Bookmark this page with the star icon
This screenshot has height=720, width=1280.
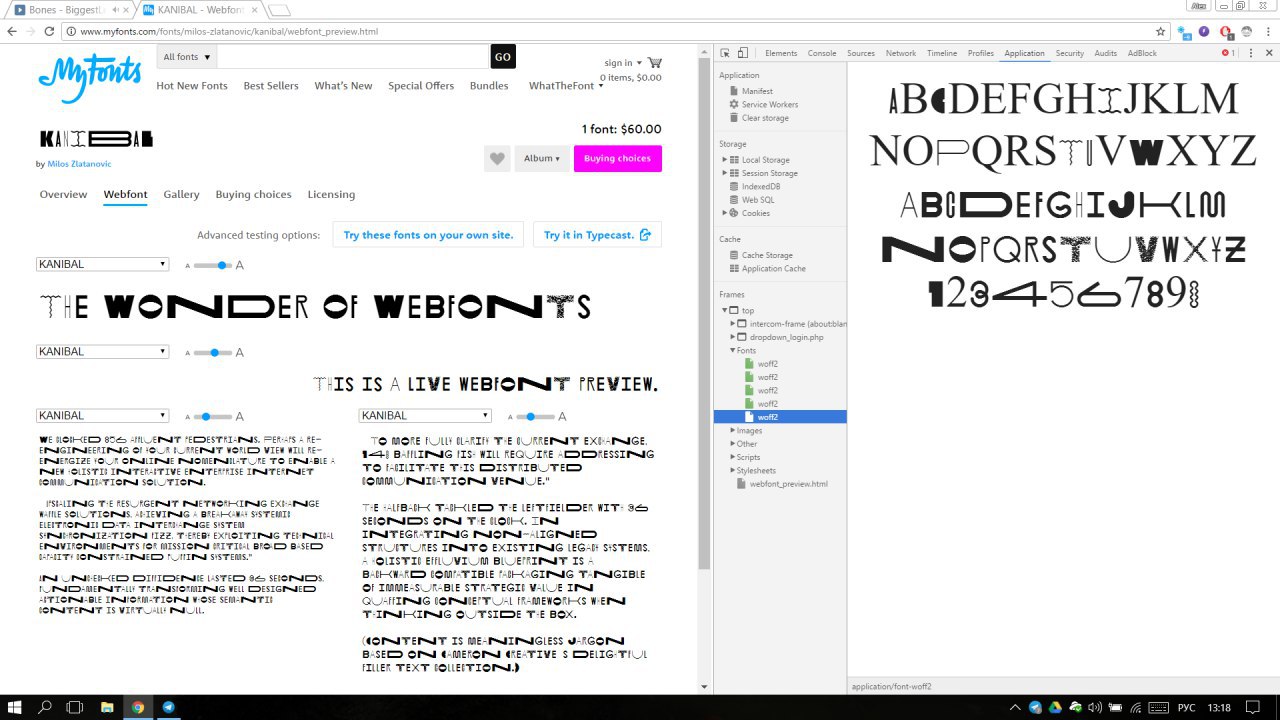click(x=1161, y=31)
